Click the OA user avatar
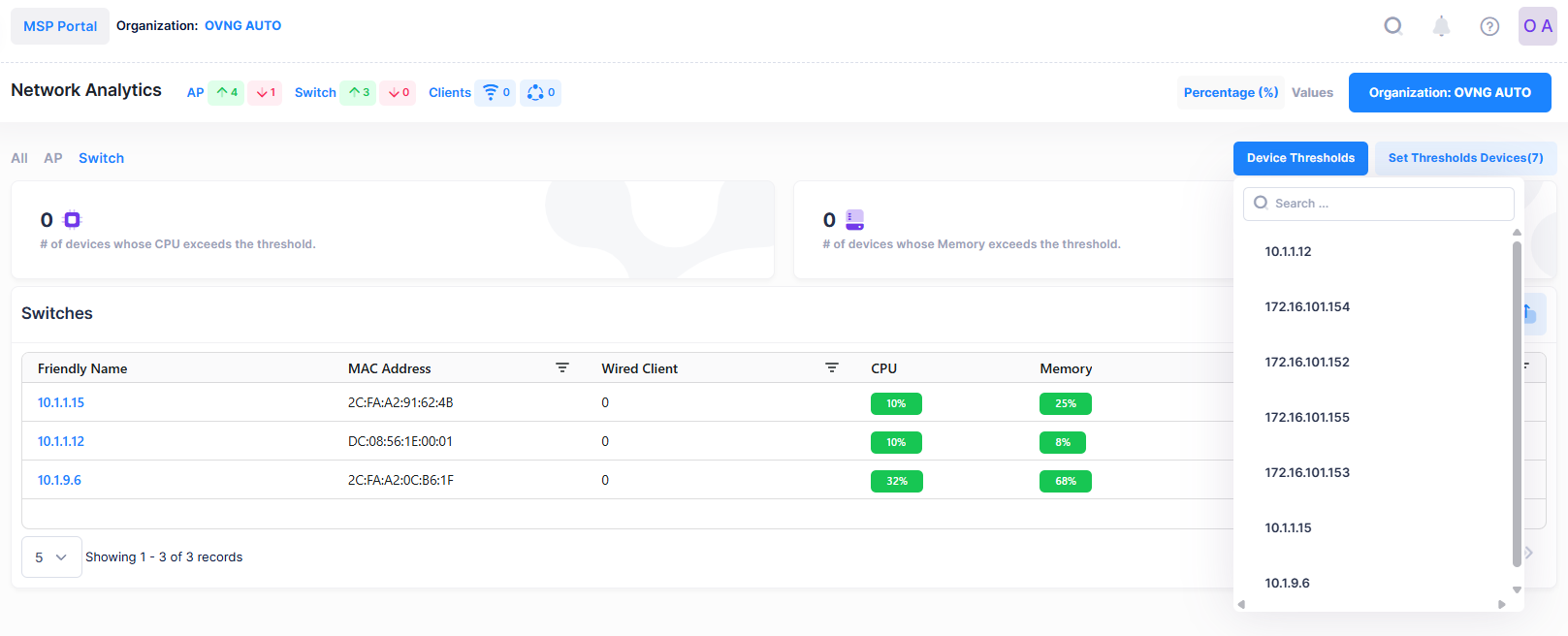Image resolution: width=1568 pixels, height=636 pixels. pos(1537,26)
